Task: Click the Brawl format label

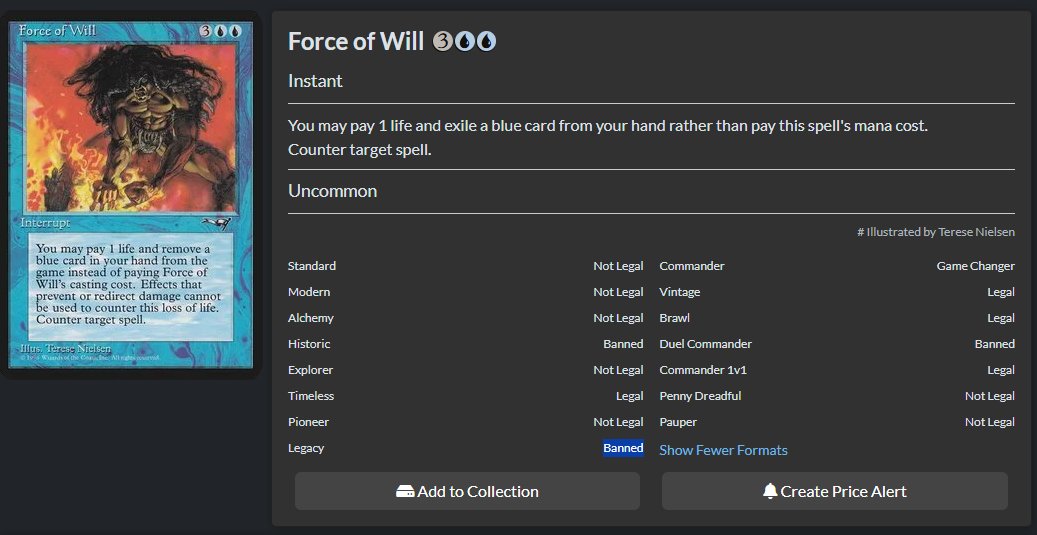Action: pyautogui.click(x=675, y=318)
